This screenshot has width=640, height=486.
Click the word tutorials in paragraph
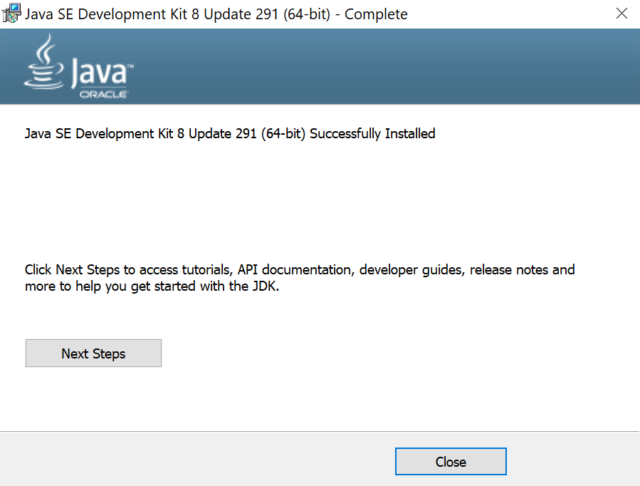[x=207, y=270]
